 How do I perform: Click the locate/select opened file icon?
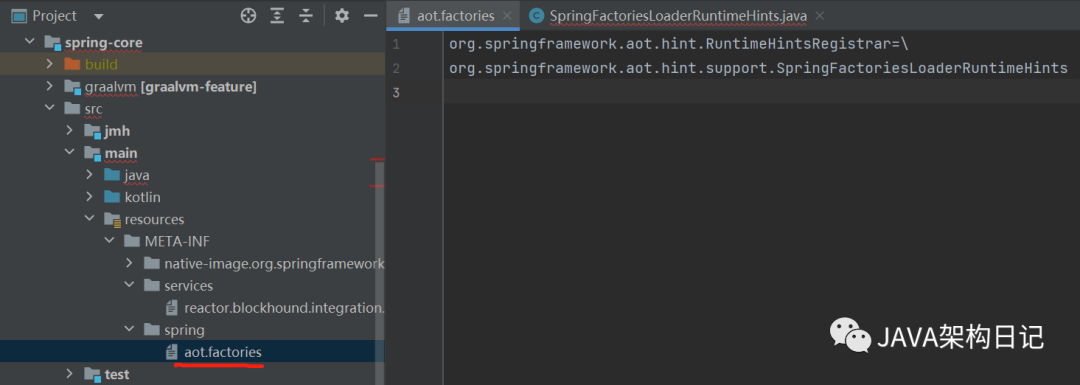pyautogui.click(x=248, y=15)
